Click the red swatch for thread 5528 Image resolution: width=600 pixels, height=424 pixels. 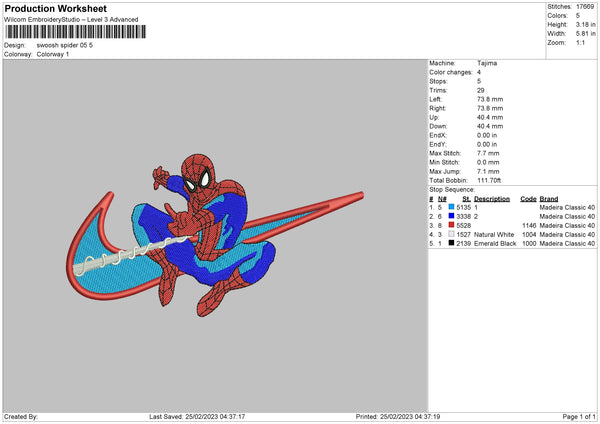click(x=452, y=225)
